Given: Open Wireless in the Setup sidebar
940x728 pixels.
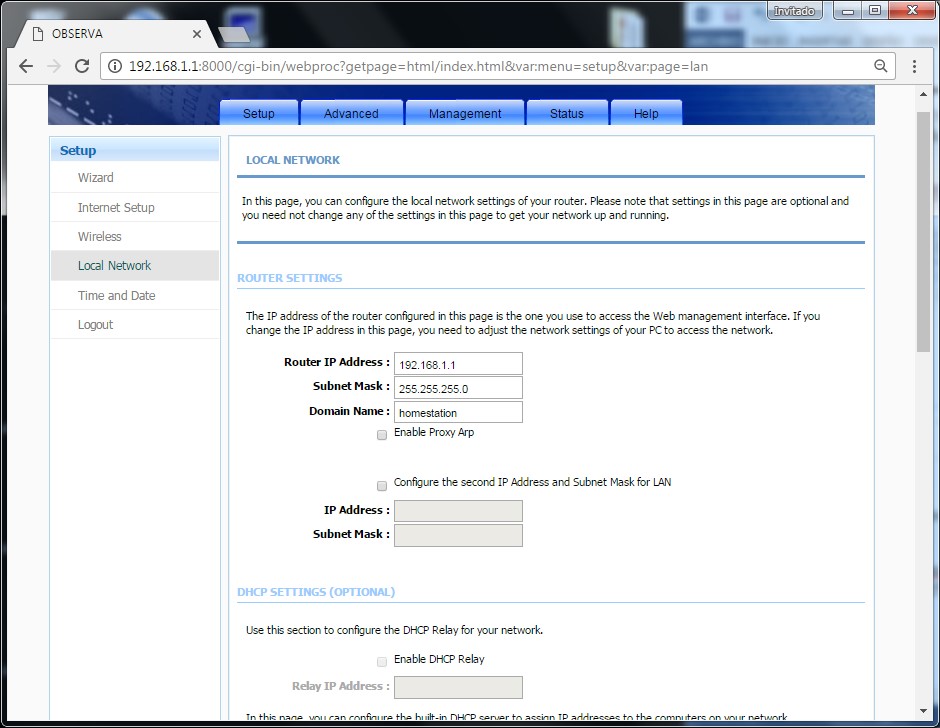Looking at the screenshot, I should click(100, 237).
